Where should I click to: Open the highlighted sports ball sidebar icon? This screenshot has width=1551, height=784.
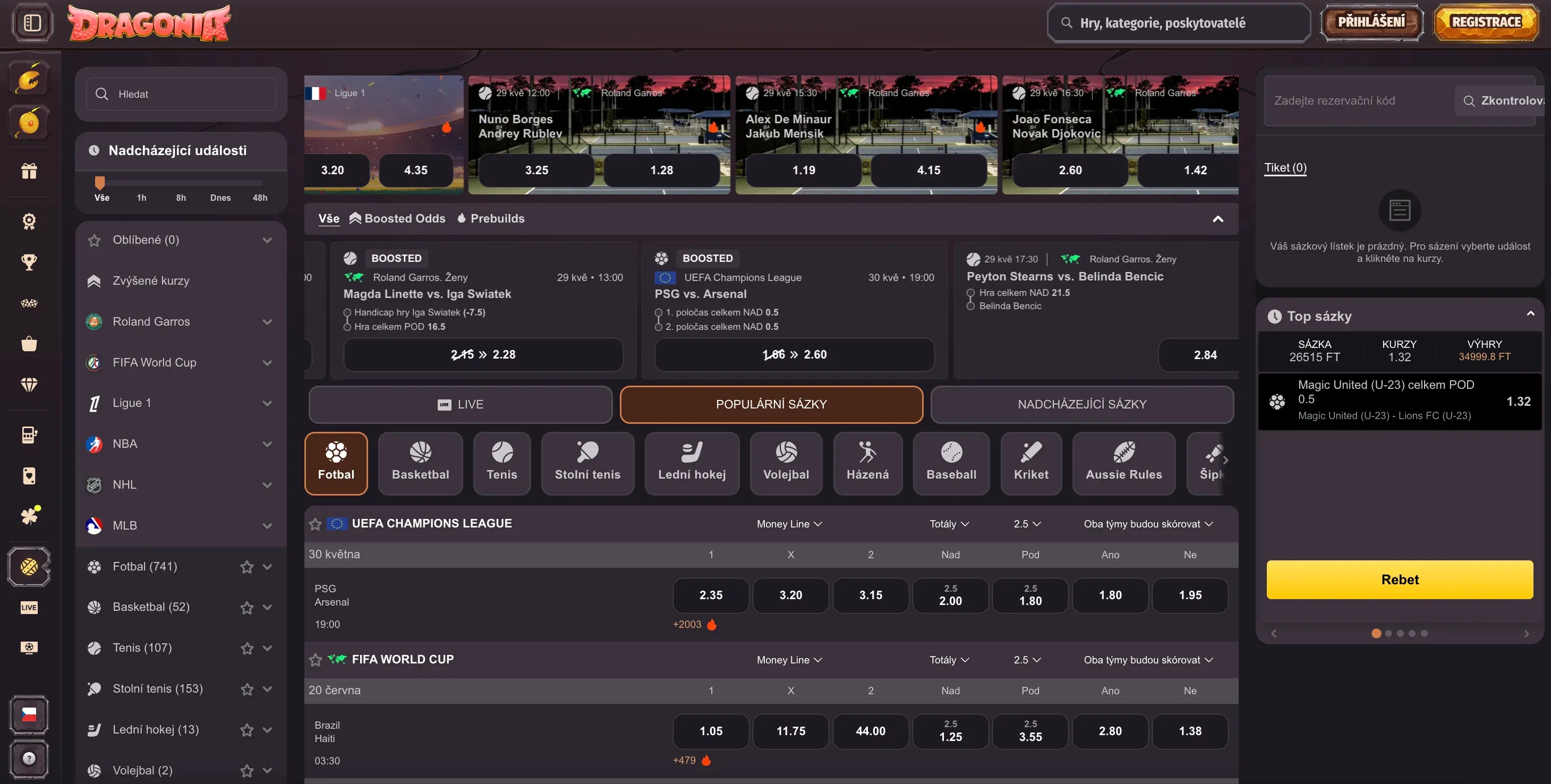click(x=29, y=566)
